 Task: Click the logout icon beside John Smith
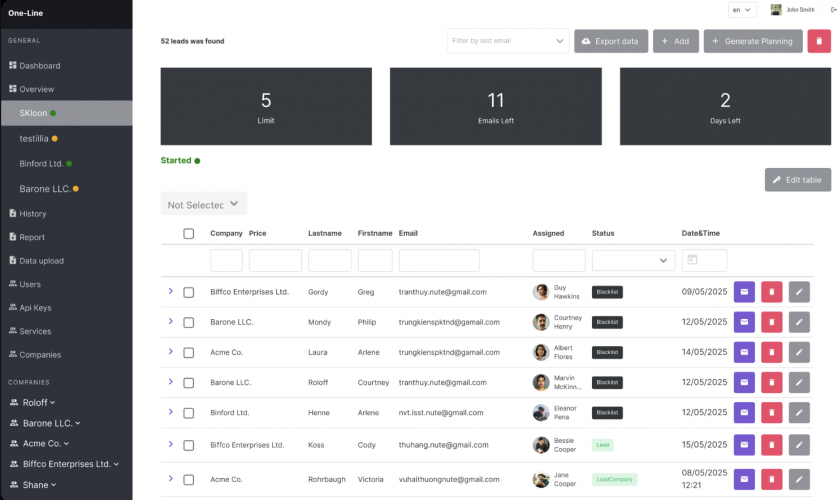pyautogui.click(x=833, y=10)
